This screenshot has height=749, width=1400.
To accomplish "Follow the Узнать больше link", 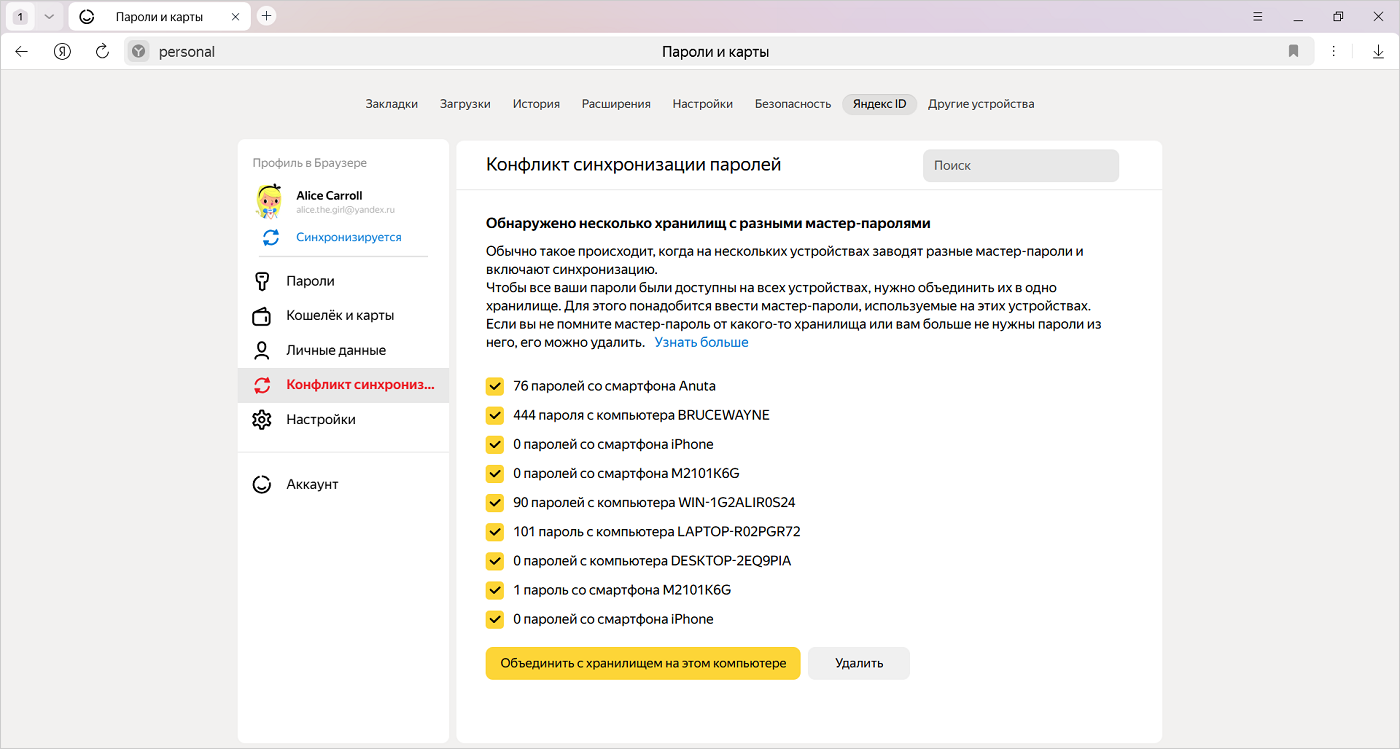I will tap(701, 342).
